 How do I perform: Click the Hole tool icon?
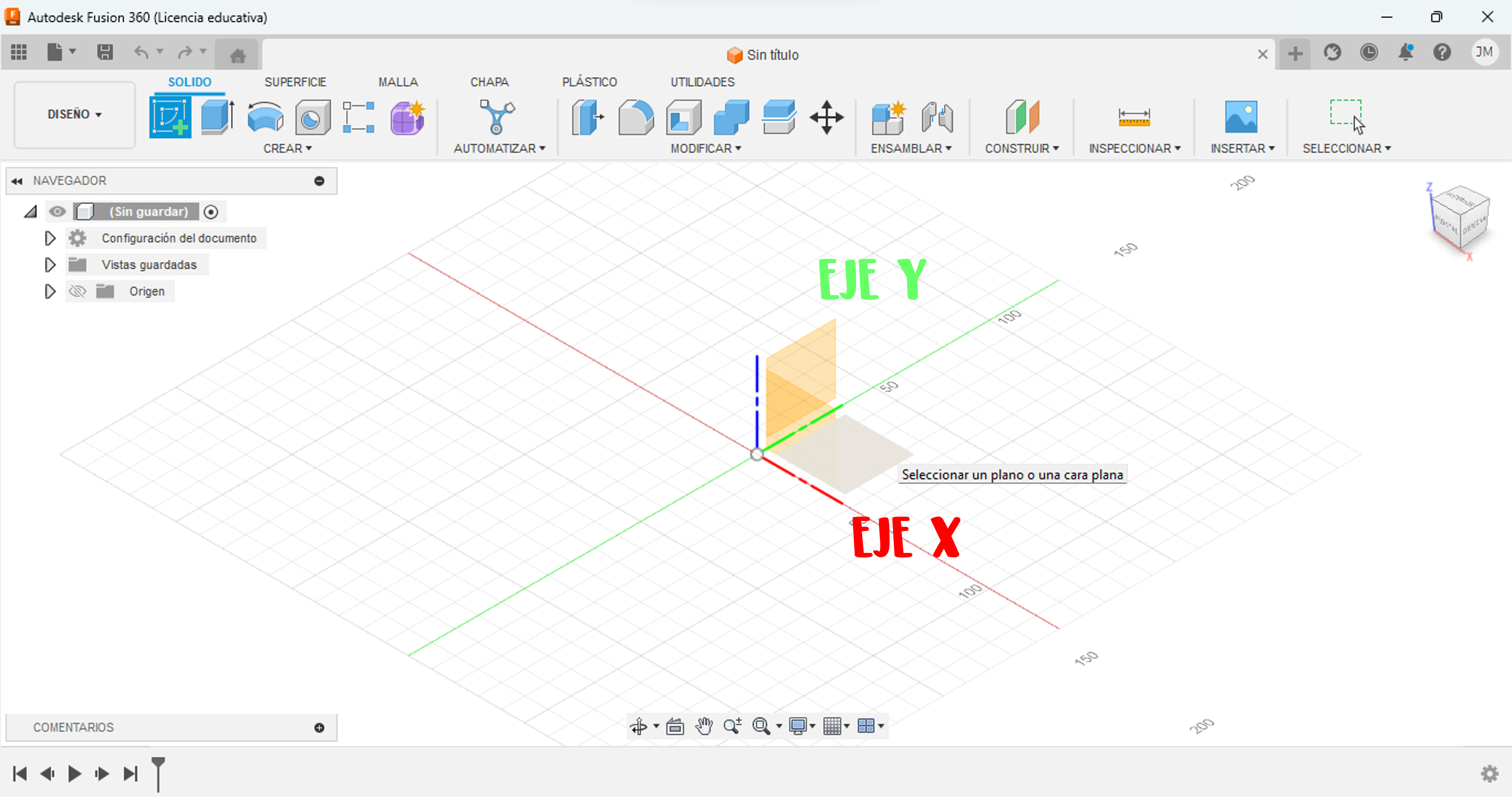(x=312, y=118)
